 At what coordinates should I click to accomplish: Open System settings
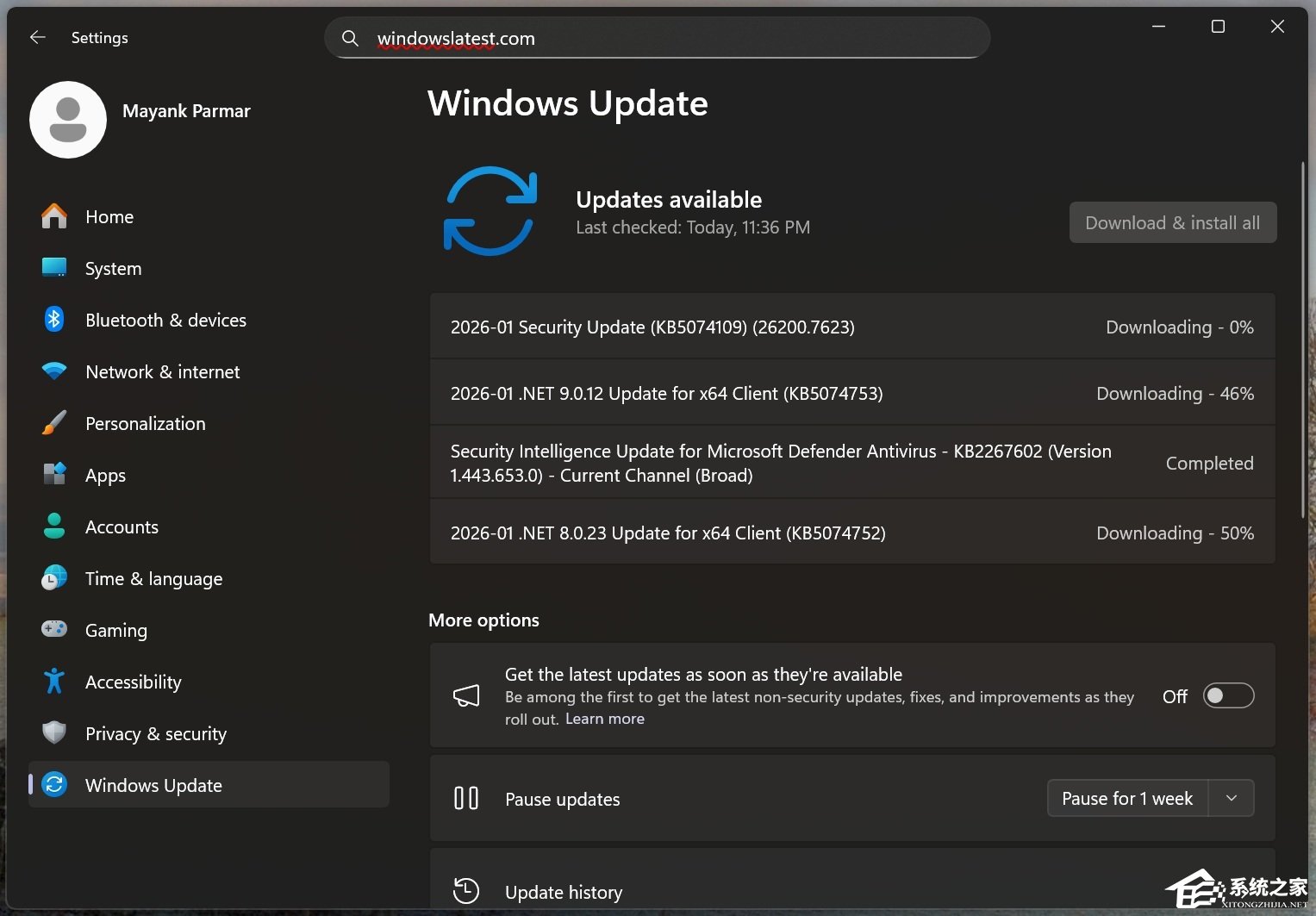[x=209, y=268]
